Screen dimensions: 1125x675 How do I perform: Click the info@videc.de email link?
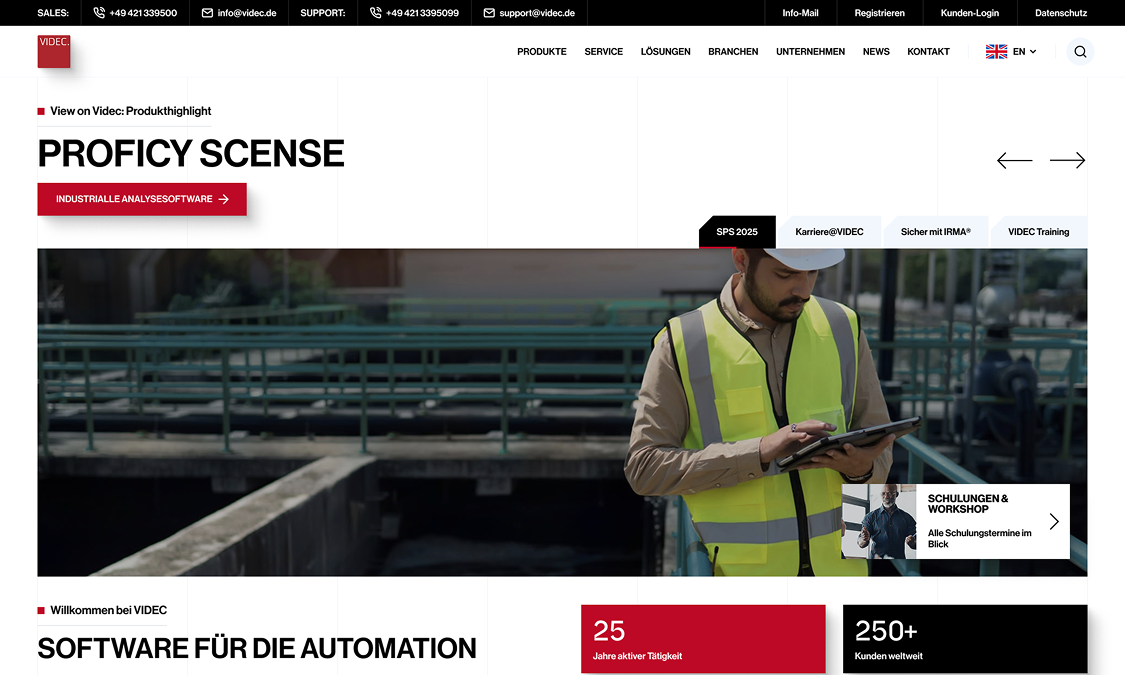[239, 13]
